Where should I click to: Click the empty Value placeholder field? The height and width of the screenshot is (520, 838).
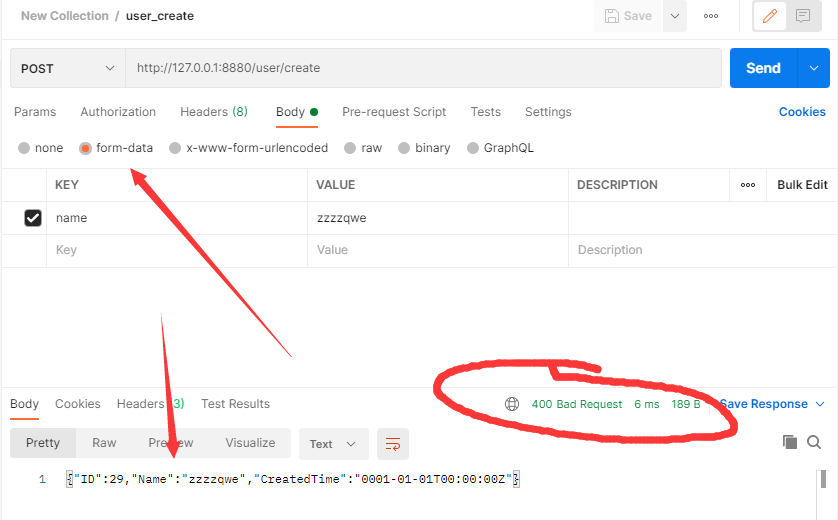click(438, 250)
